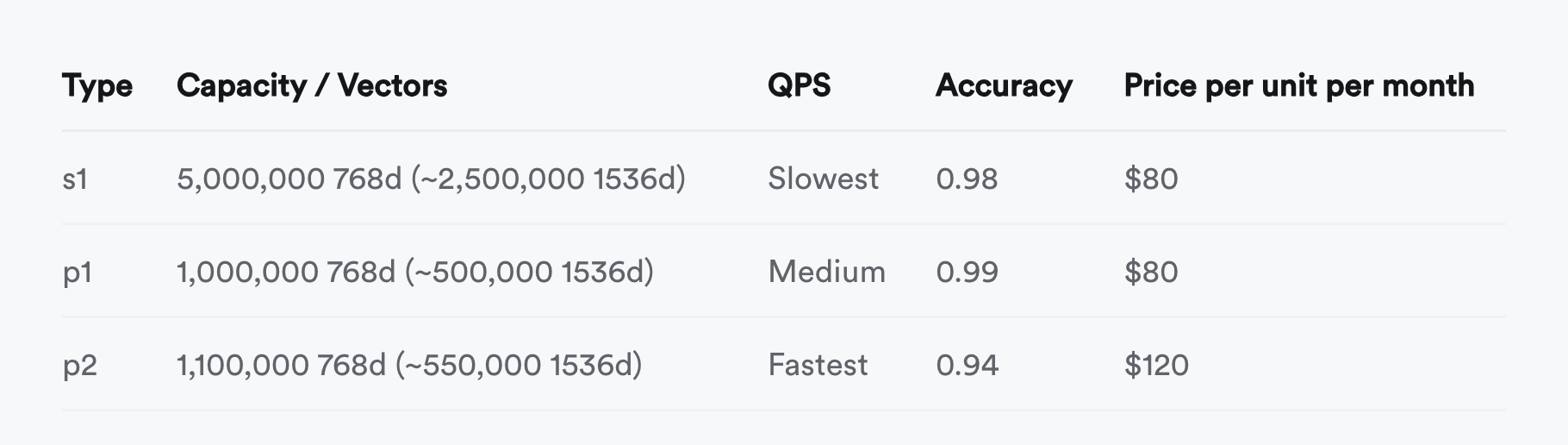Image resolution: width=1568 pixels, height=445 pixels.
Task: Click the Medium QPS cell
Action: (x=826, y=273)
